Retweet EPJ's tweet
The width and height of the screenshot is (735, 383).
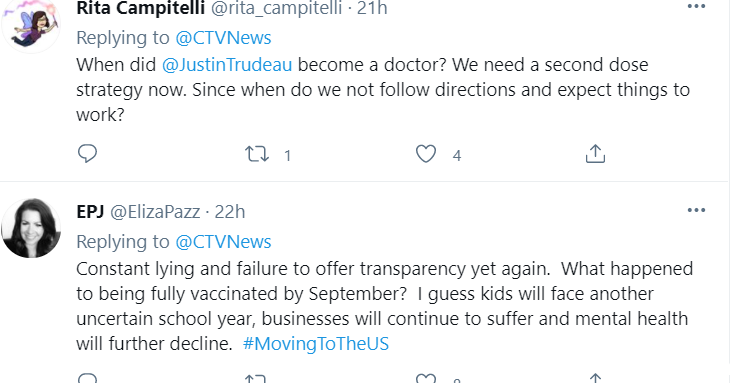click(256, 378)
